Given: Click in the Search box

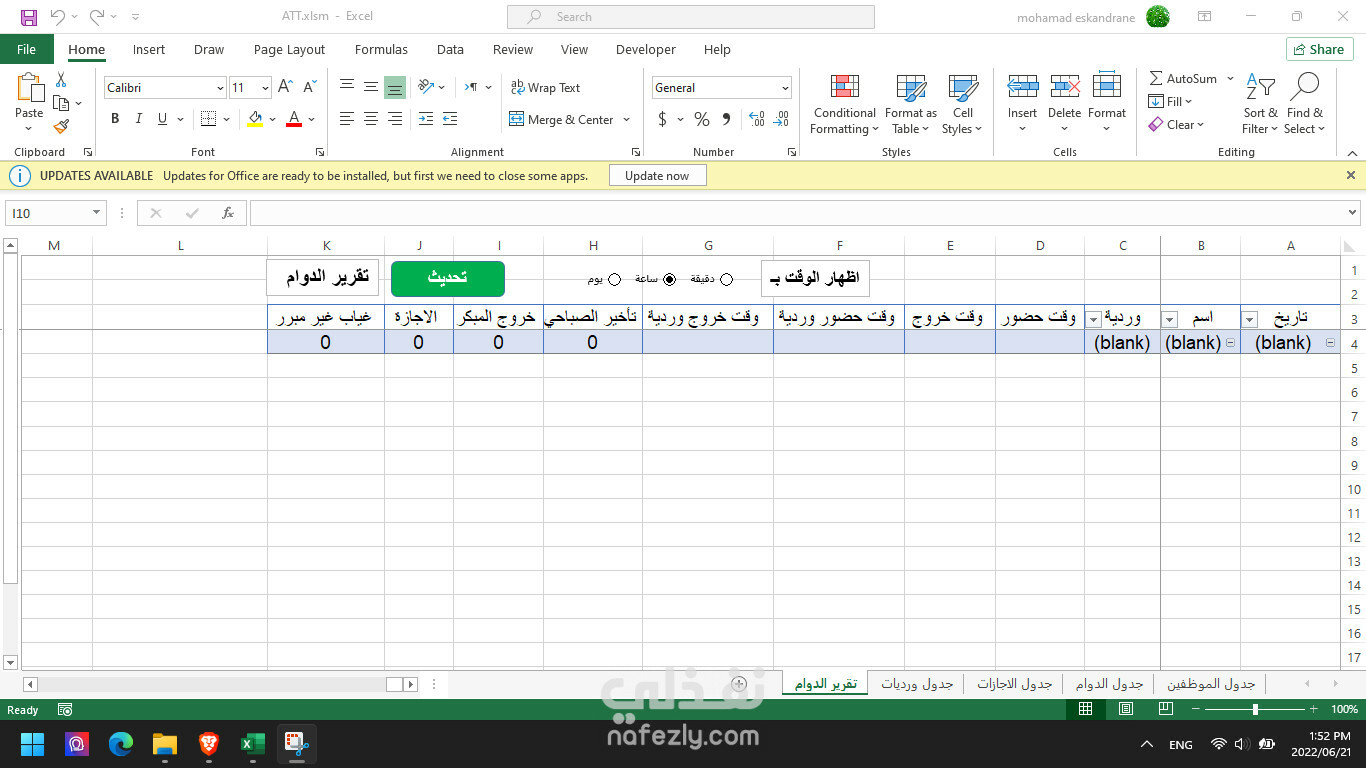Looking at the screenshot, I should (x=690, y=17).
